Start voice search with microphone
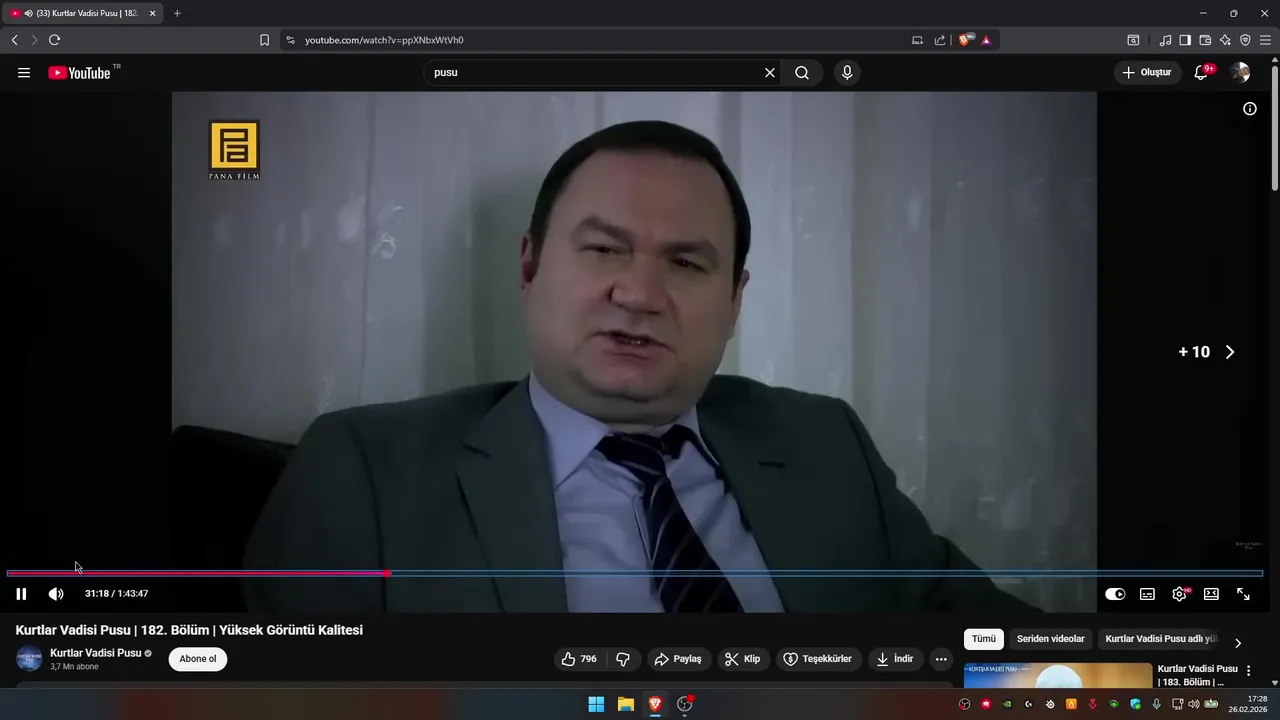The height and width of the screenshot is (720, 1280). tap(847, 73)
